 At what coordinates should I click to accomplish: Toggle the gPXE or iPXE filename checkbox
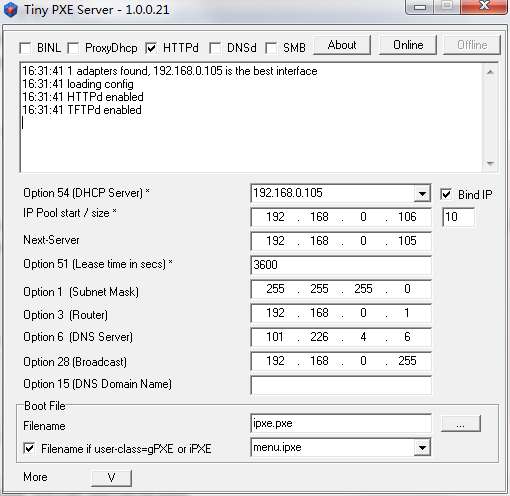(29, 448)
